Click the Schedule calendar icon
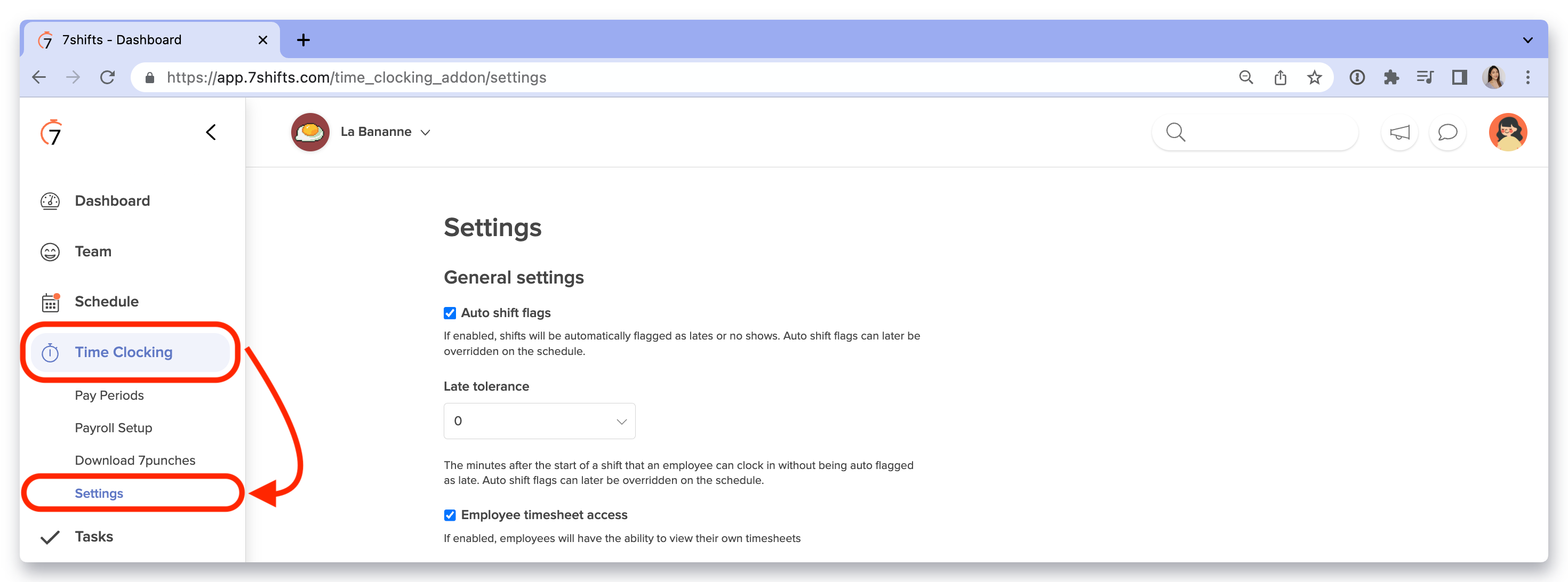 pos(51,302)
